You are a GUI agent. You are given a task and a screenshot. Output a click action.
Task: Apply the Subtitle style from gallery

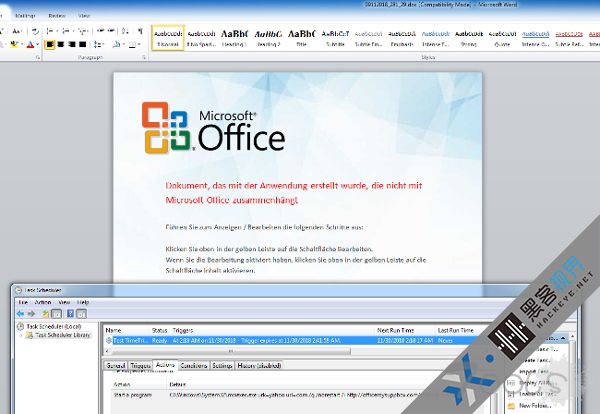click(337, 38)
